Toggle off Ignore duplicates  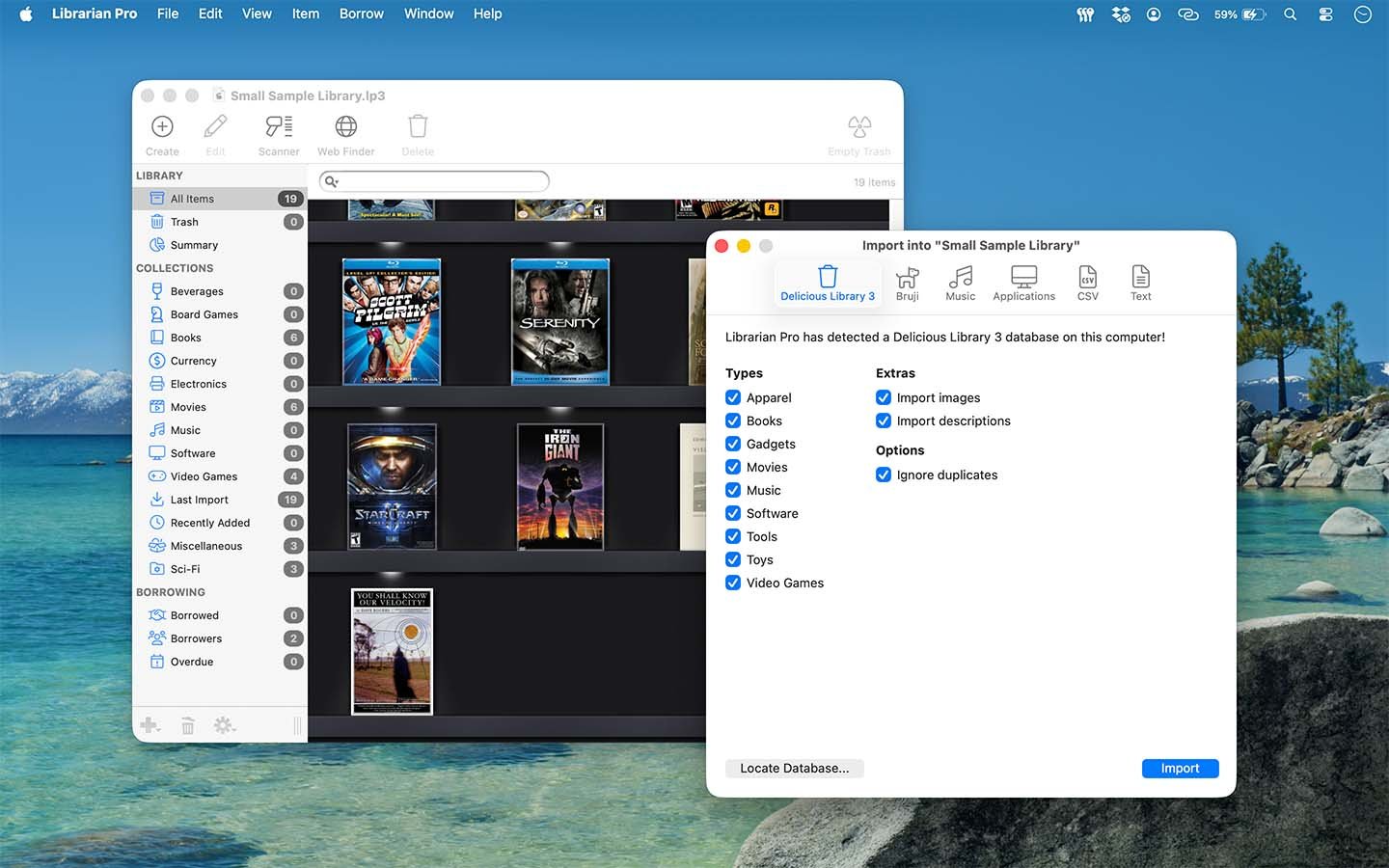884,475
